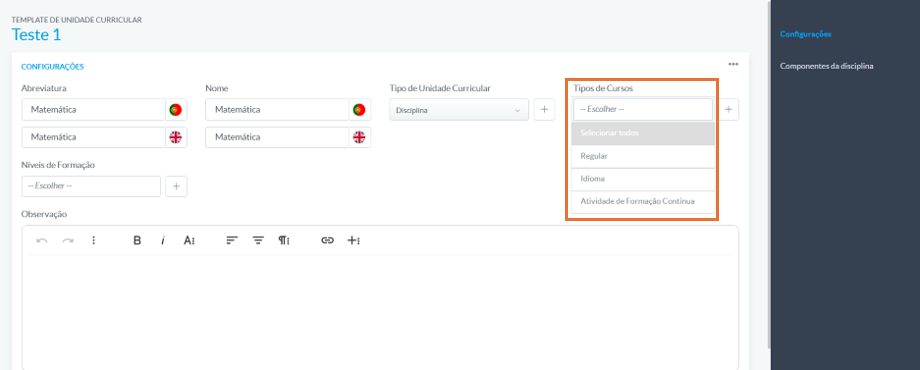Click the plus button beside Níveis de Formação
Screen dimensions: 920x370
[177, 186]
